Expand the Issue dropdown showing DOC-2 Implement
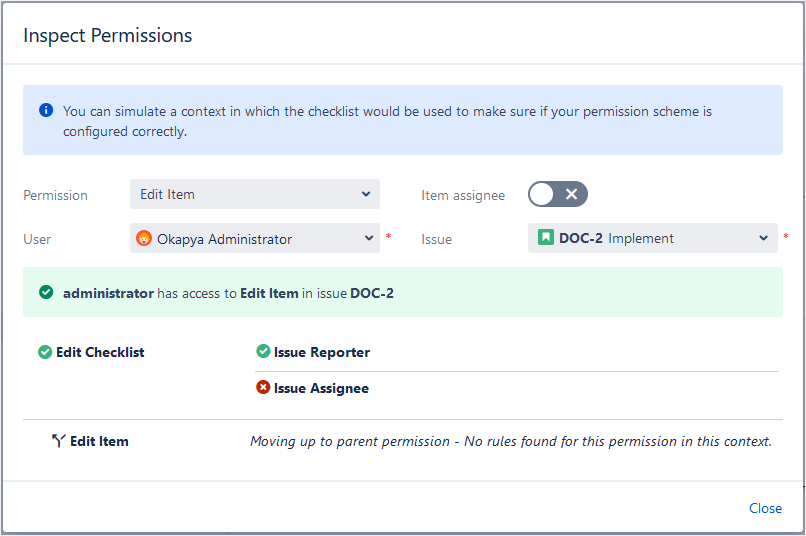Viewport: 806px width, 536px height. [652, 238]
